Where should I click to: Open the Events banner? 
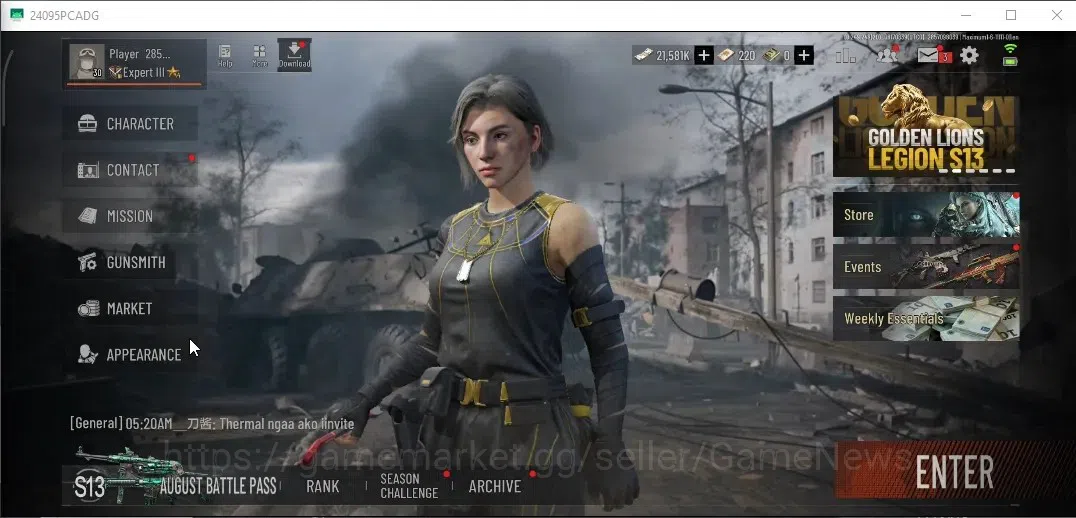point(926,266)
